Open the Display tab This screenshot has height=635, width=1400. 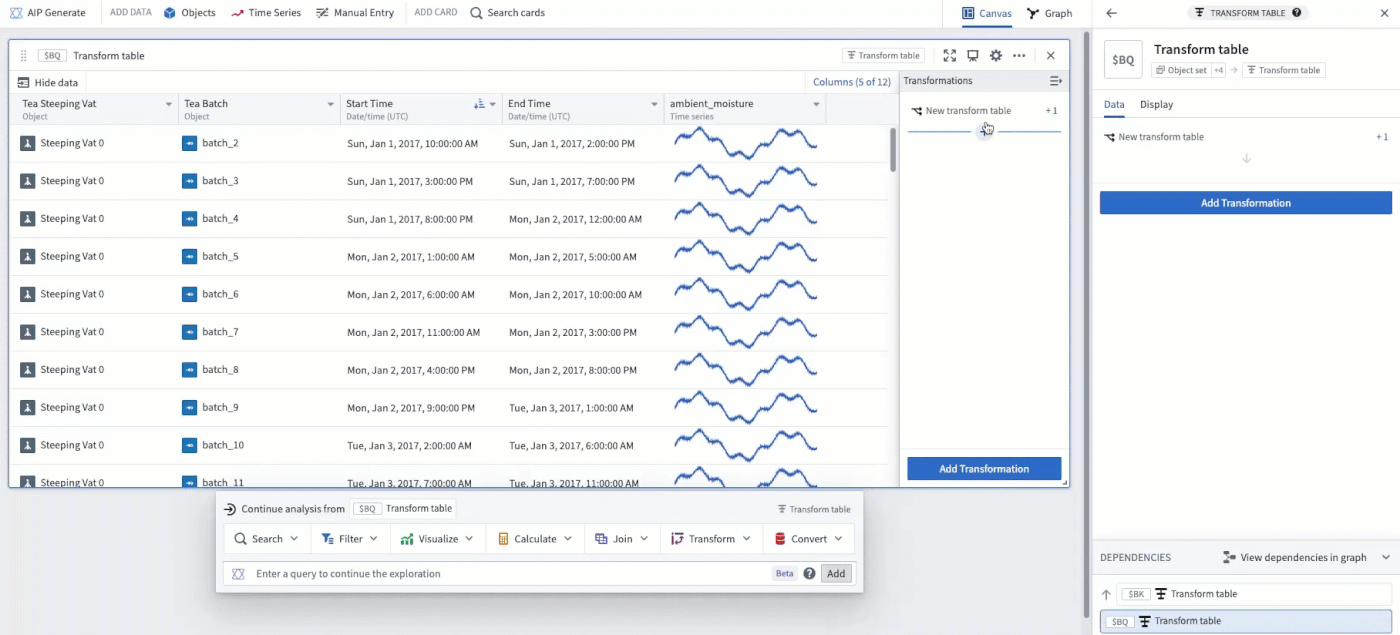click(1157, 104)
